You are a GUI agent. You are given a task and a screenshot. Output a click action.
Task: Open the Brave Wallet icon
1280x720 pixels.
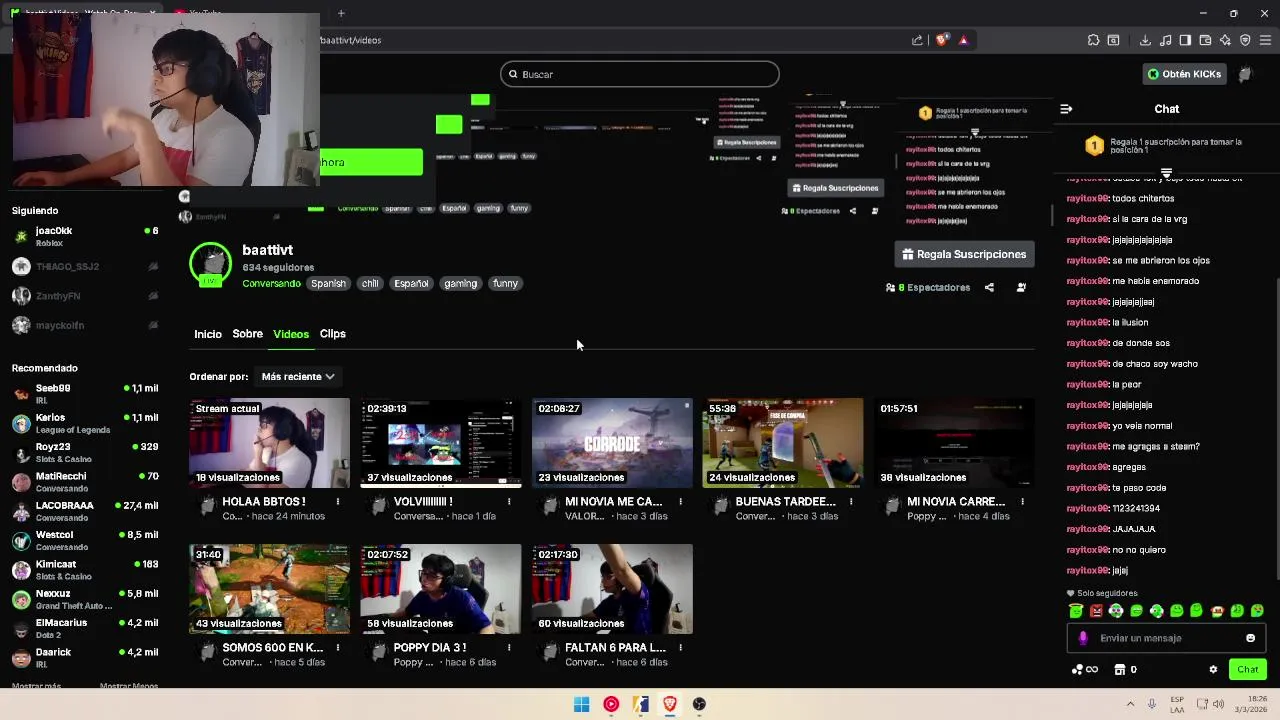pos(1205,40)
